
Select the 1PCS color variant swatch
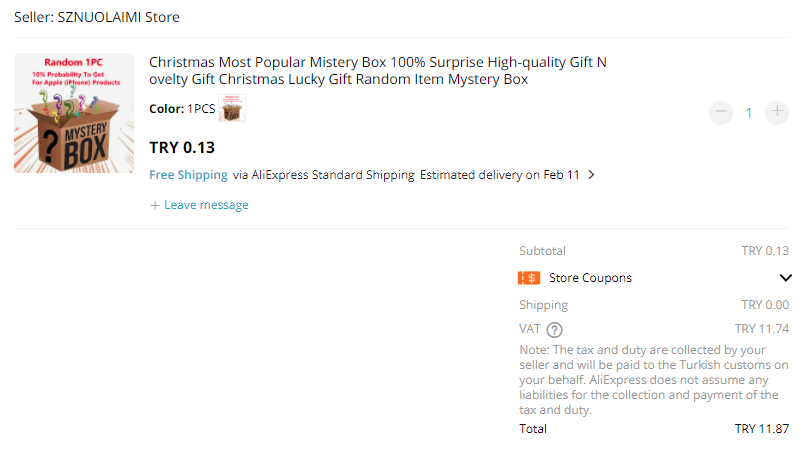click(x=232, y=109)
